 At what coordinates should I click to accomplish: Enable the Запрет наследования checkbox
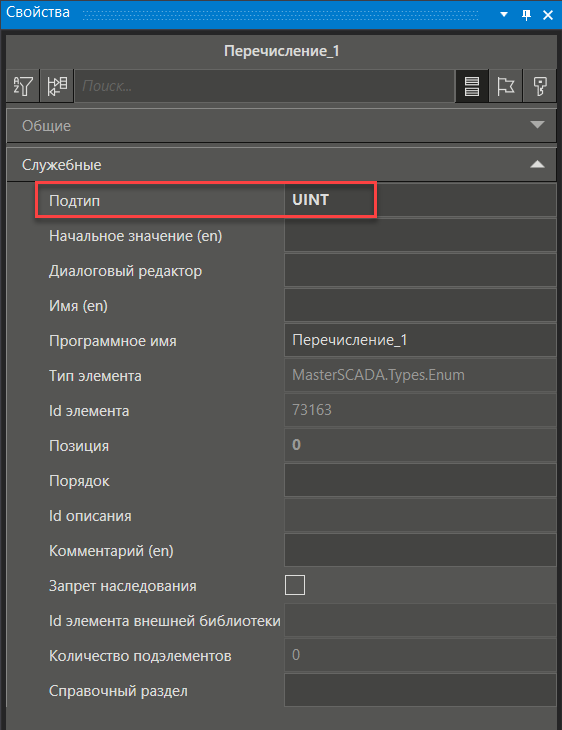295,585
